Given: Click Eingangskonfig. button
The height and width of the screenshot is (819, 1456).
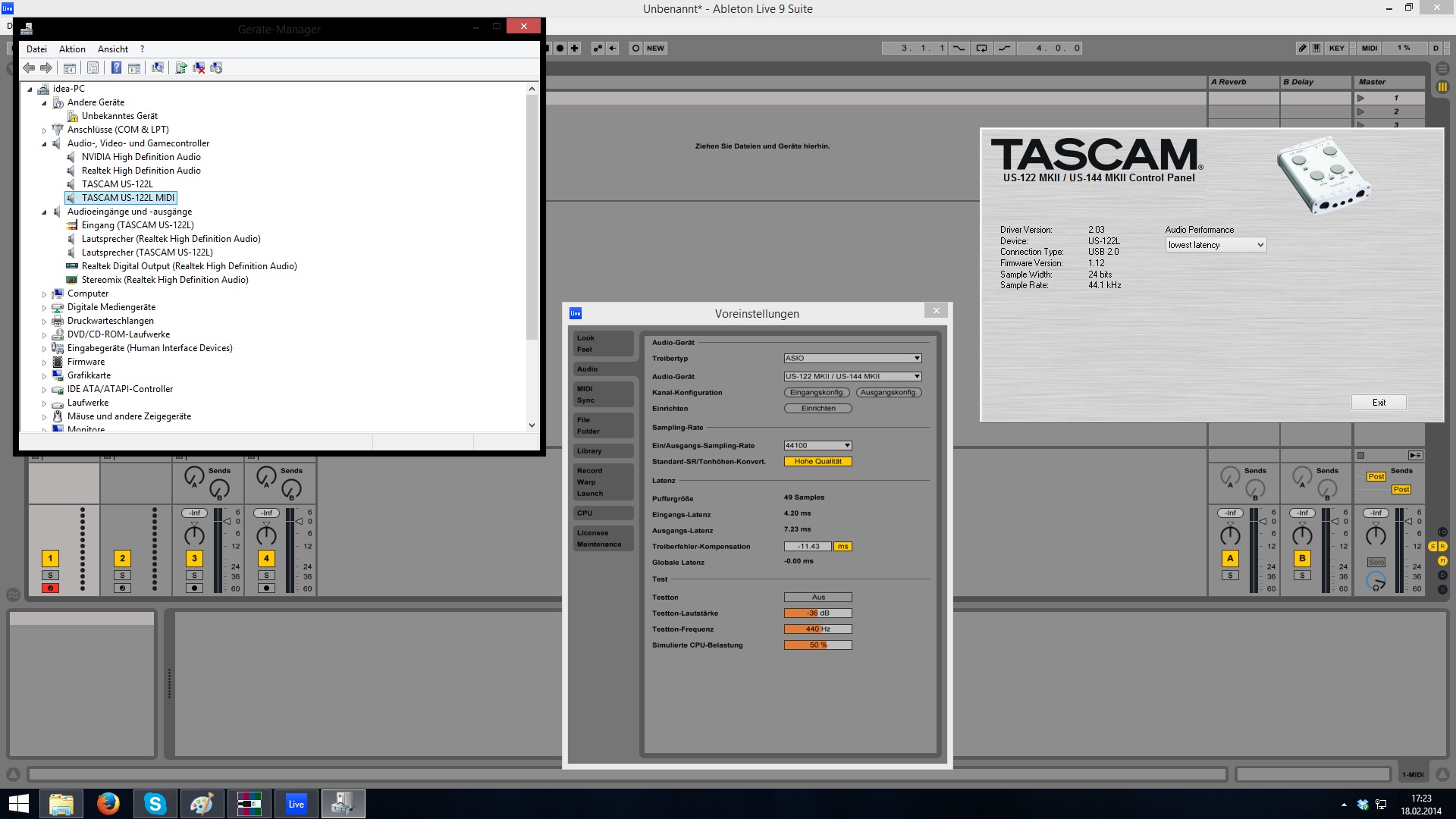Looking at the screenshot, I should (x=817, y=392).
